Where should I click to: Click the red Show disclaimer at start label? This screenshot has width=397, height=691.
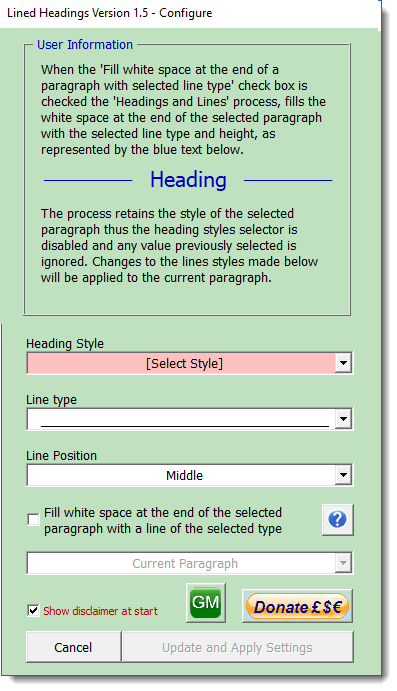(x=100, y=611)
